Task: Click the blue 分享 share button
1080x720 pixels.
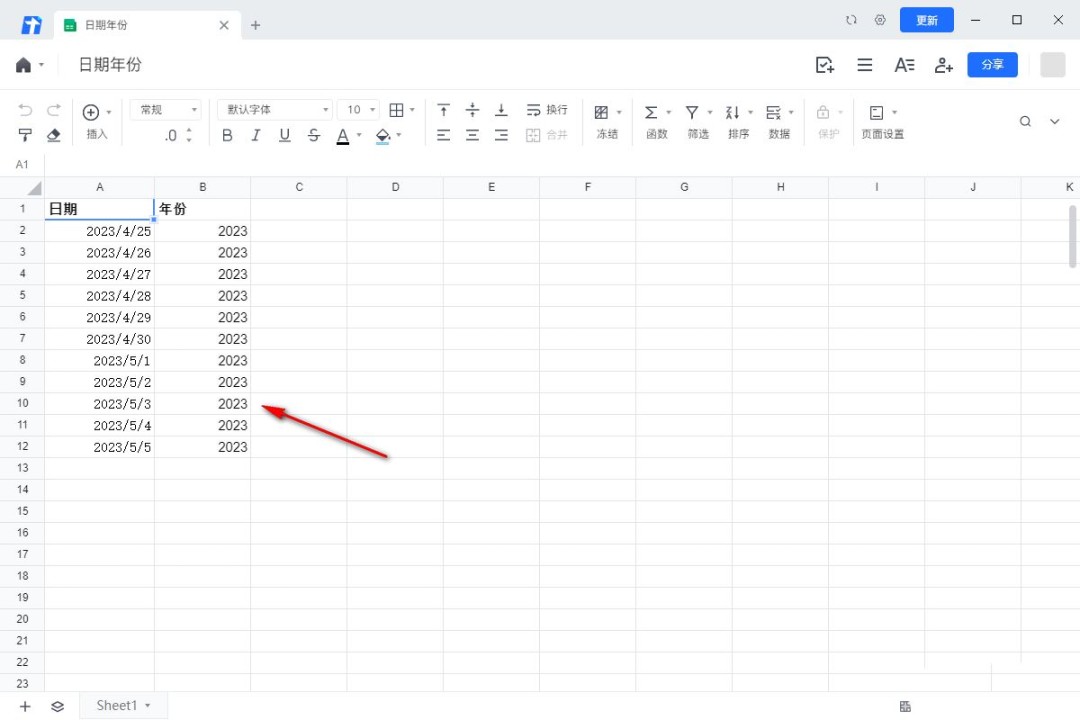Action: point(992,65)
